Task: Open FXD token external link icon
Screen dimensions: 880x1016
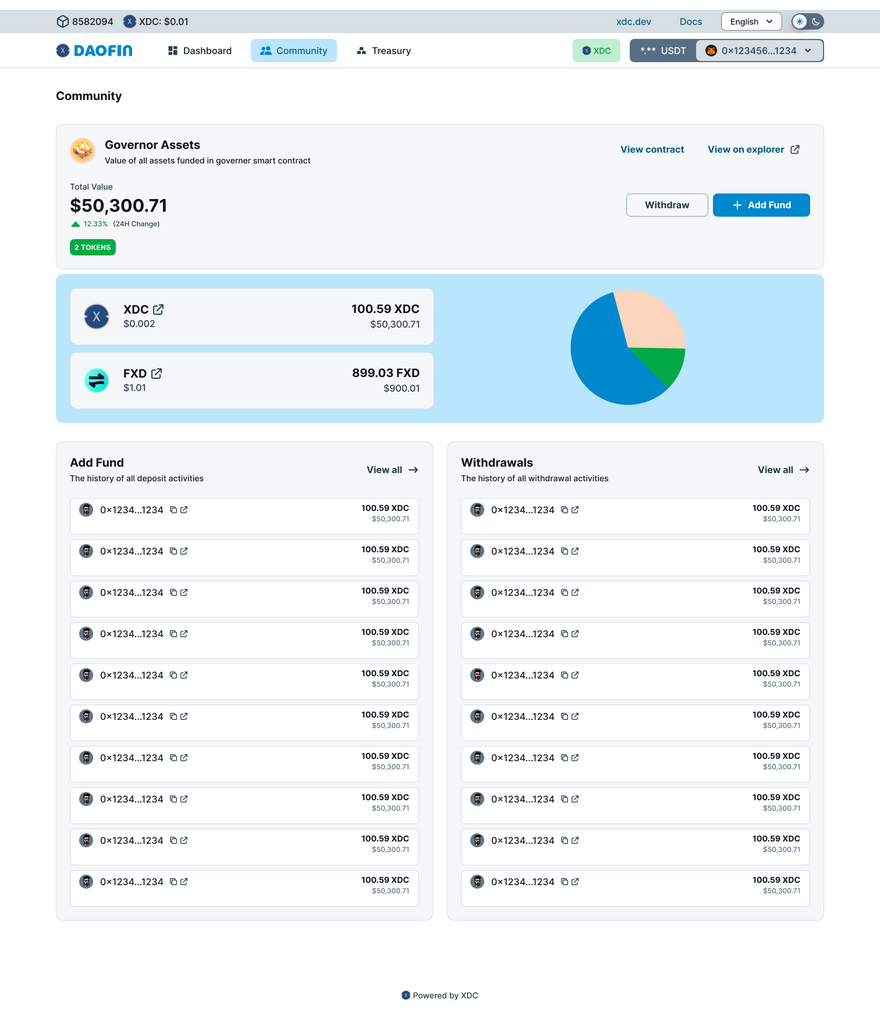Action: click(x=156, y=374)
